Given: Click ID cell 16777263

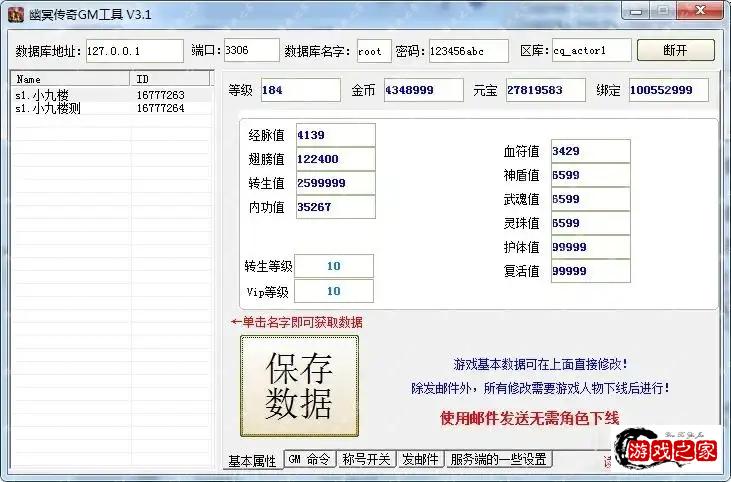Looking at the screenshot, I should 160,95.
